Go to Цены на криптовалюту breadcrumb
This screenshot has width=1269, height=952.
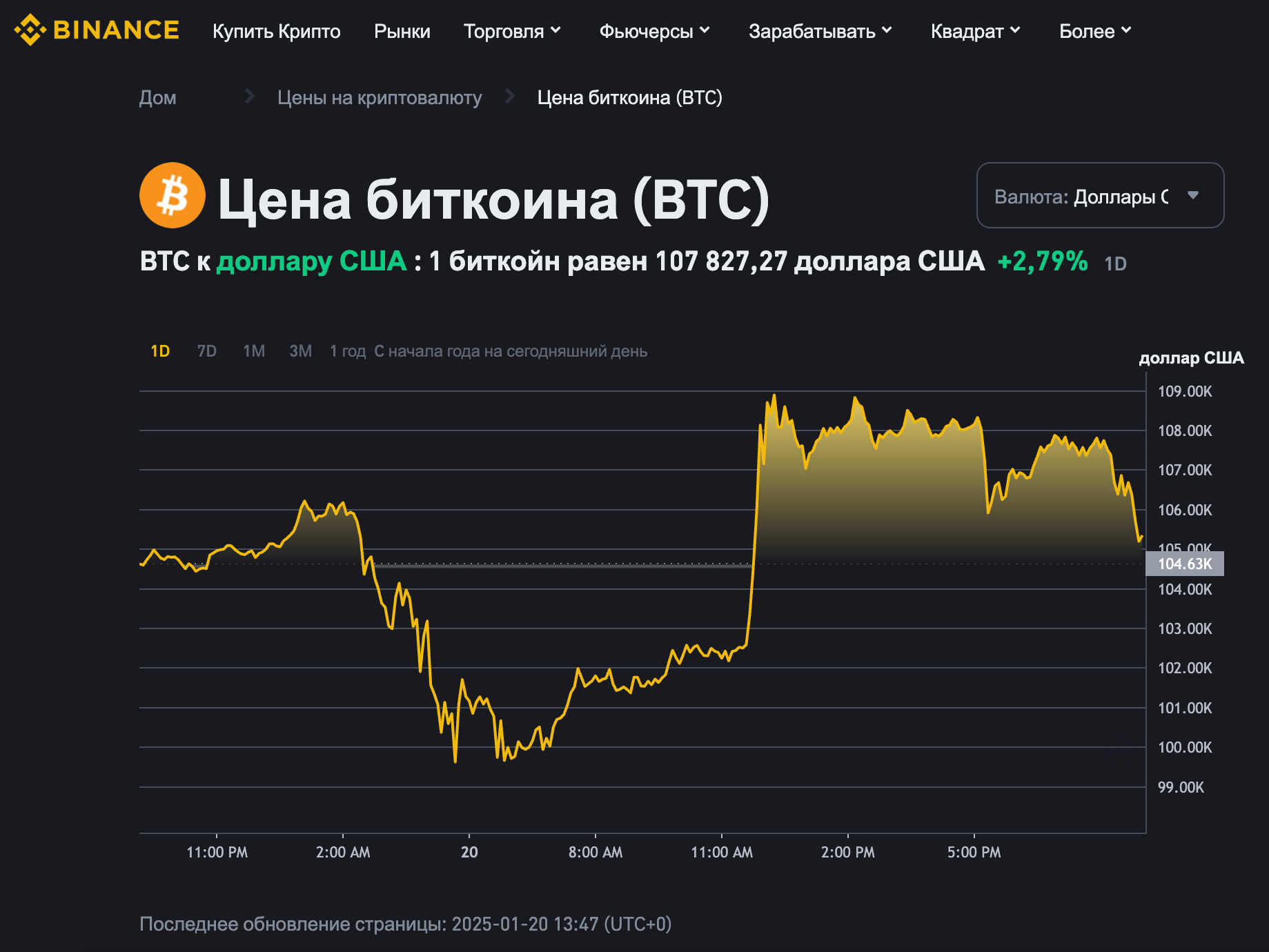tap(380, 97)
